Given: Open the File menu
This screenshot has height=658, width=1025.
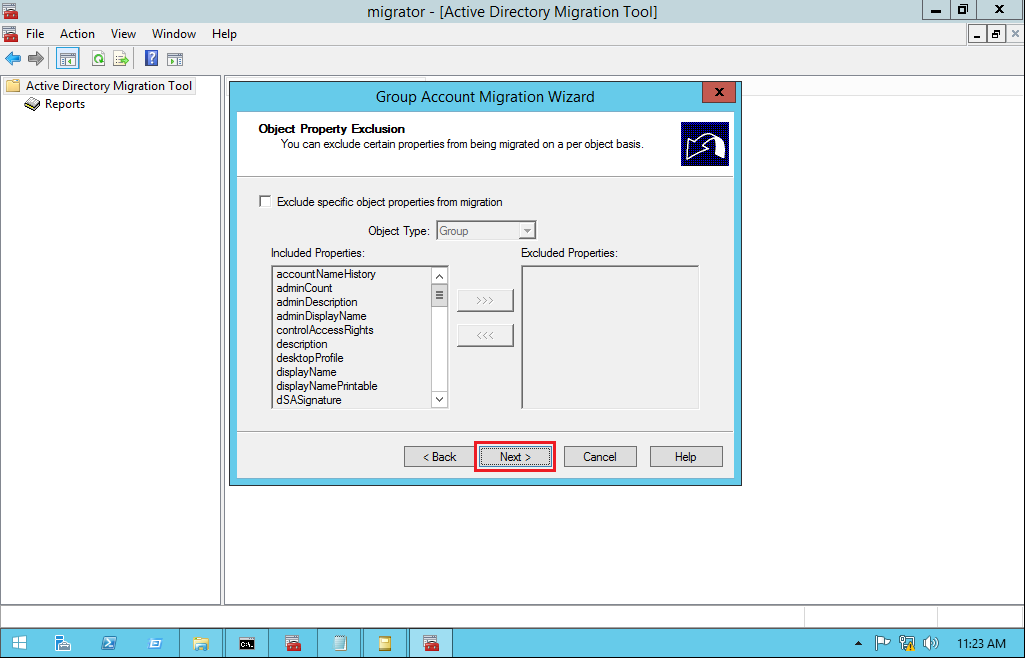Looking at the screenshot, I should click(x=35, y=34).
